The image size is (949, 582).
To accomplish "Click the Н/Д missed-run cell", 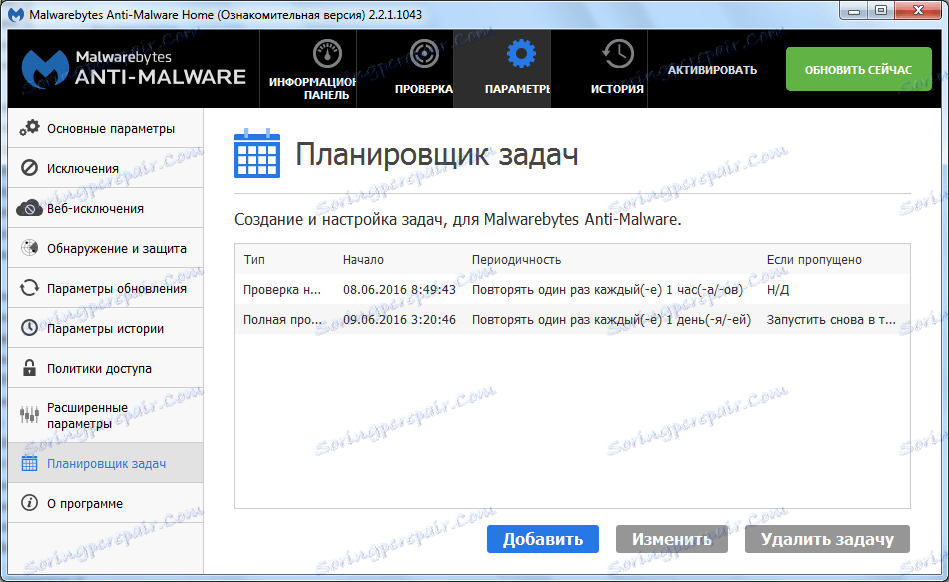I will pyautogui.click(x=778, y=289).
